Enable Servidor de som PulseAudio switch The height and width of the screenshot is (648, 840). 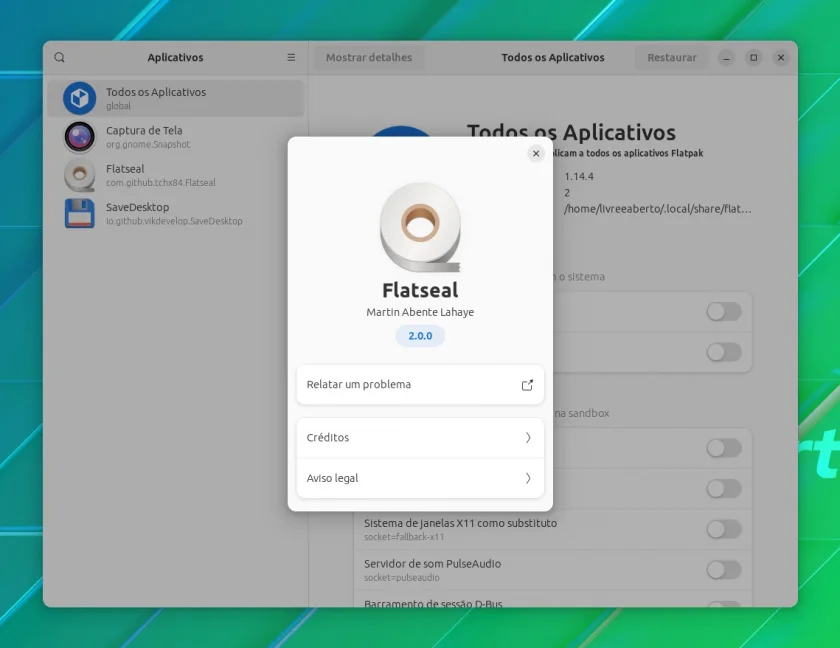[x=724, y=570]
